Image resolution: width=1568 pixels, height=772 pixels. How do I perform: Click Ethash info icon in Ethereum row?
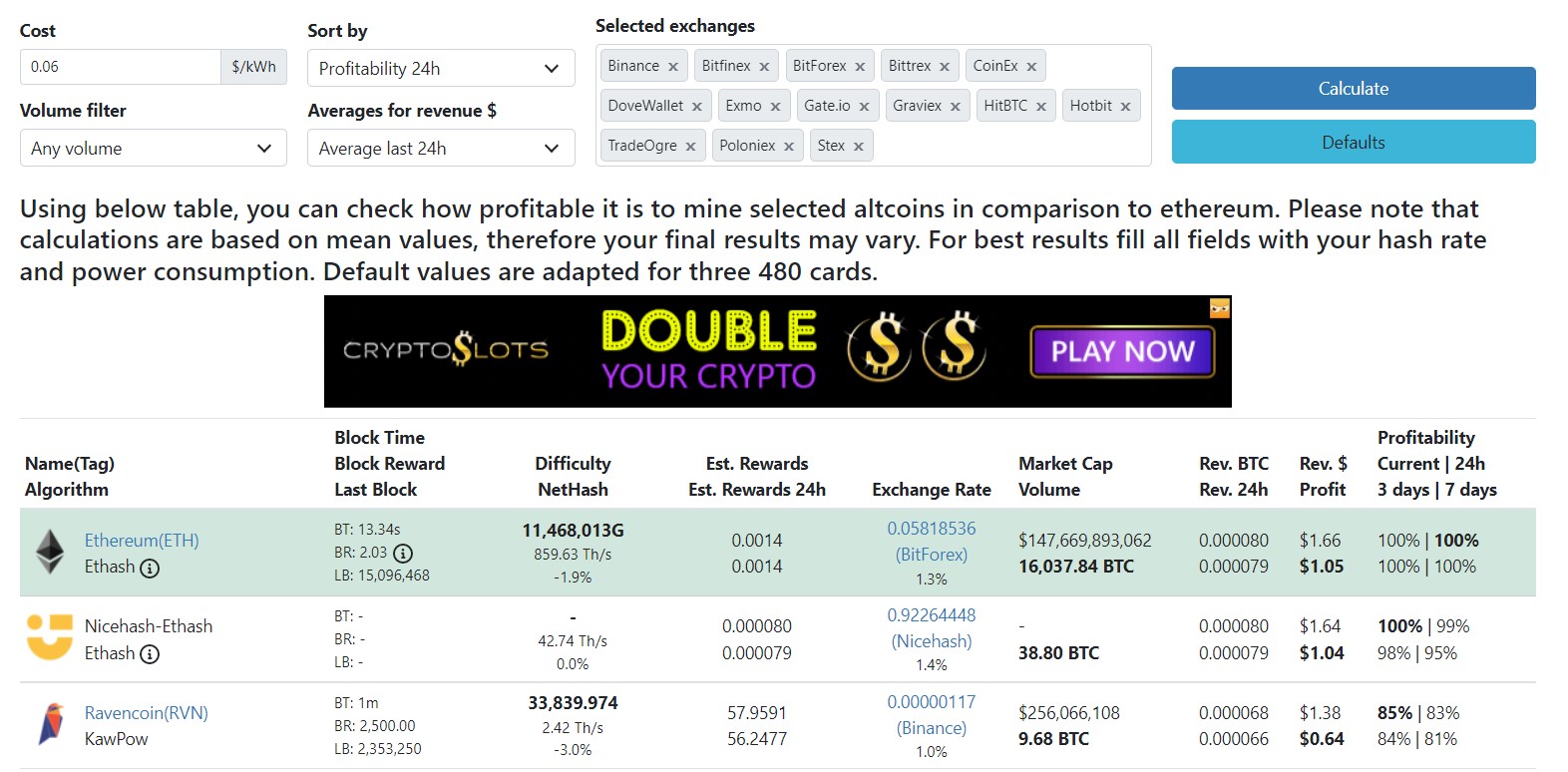pos(150,568)
